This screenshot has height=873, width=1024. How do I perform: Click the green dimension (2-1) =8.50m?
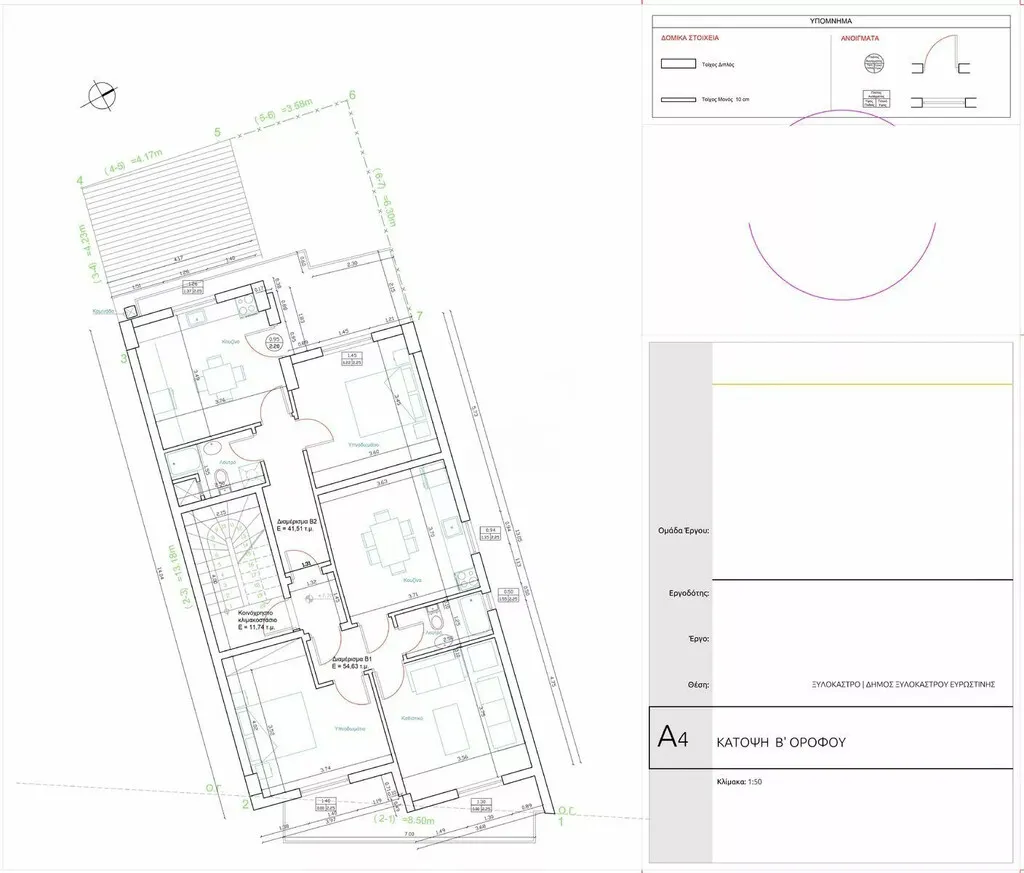[x=404, y=820]
